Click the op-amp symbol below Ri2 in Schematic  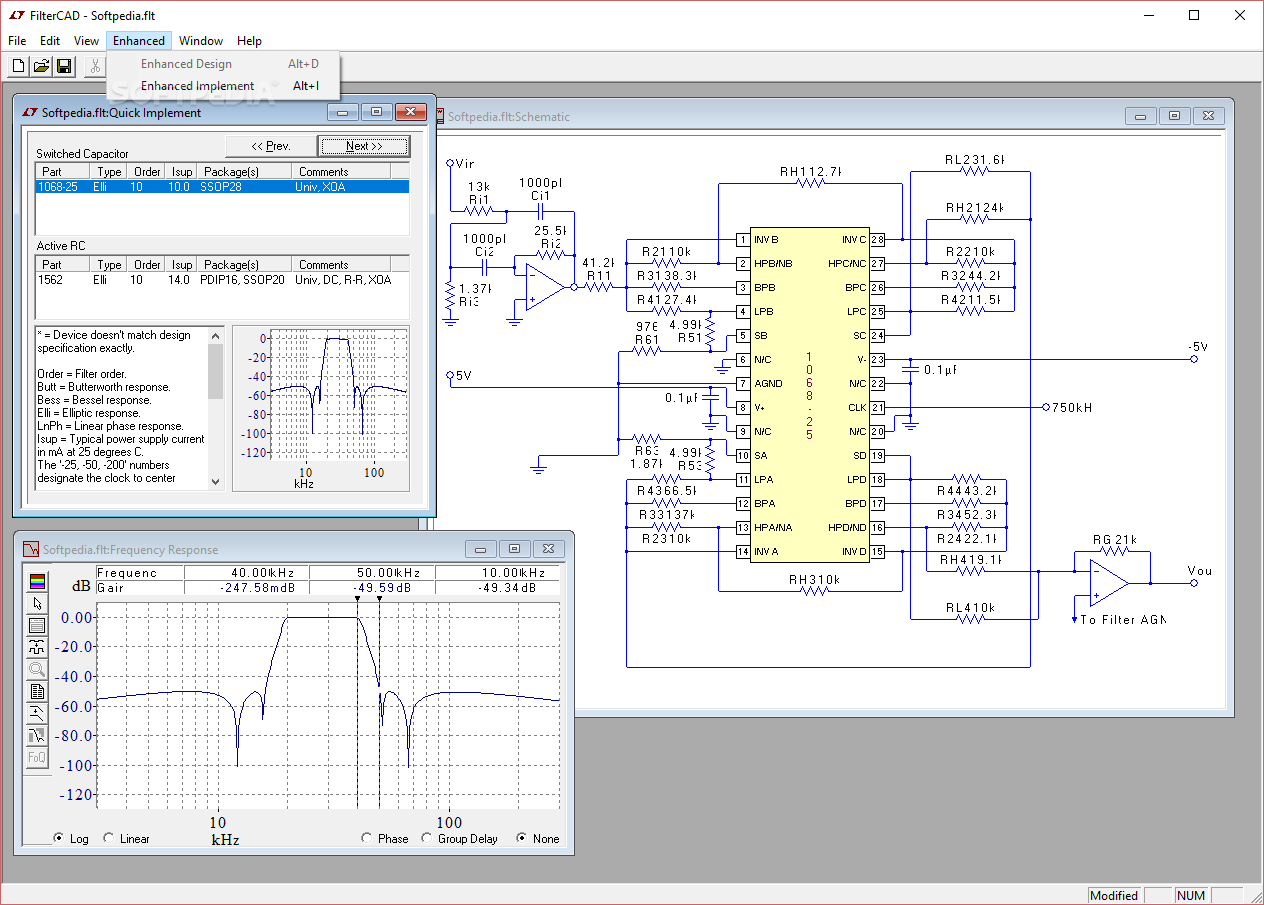click(545, 285)
